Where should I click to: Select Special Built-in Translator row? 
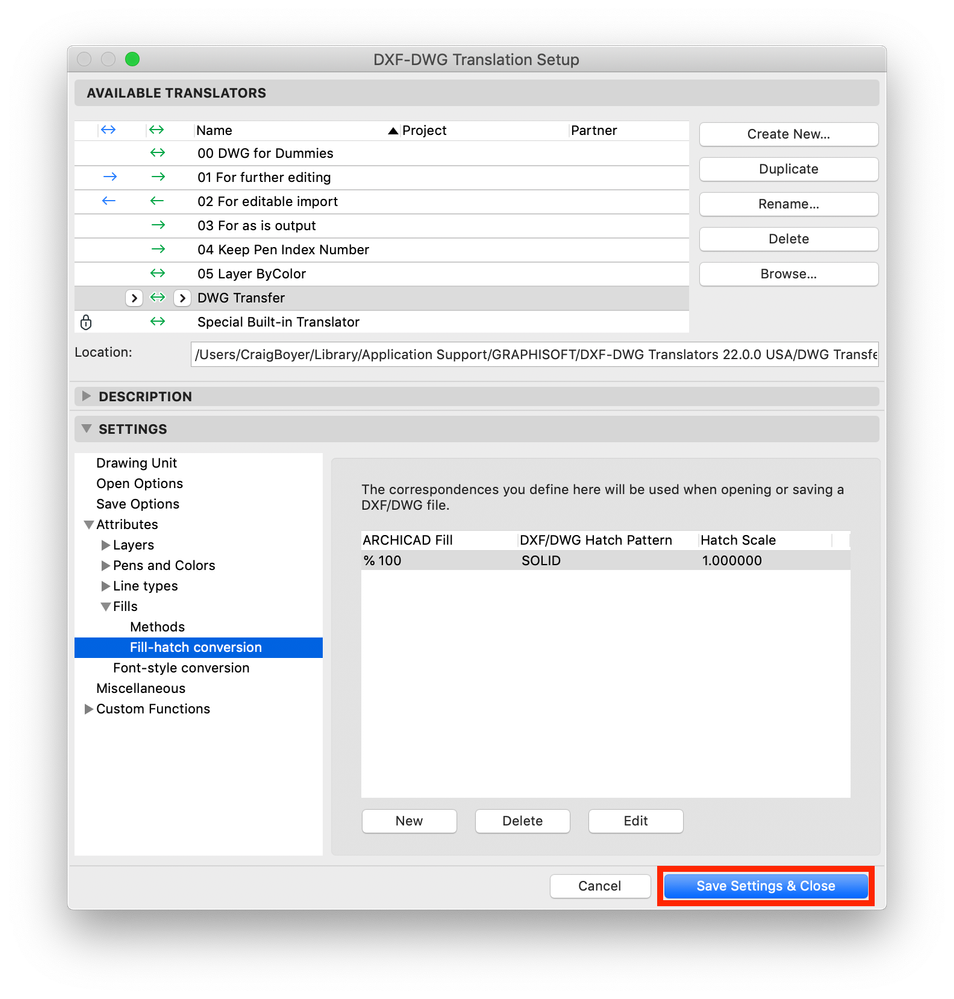click(382, 322)
